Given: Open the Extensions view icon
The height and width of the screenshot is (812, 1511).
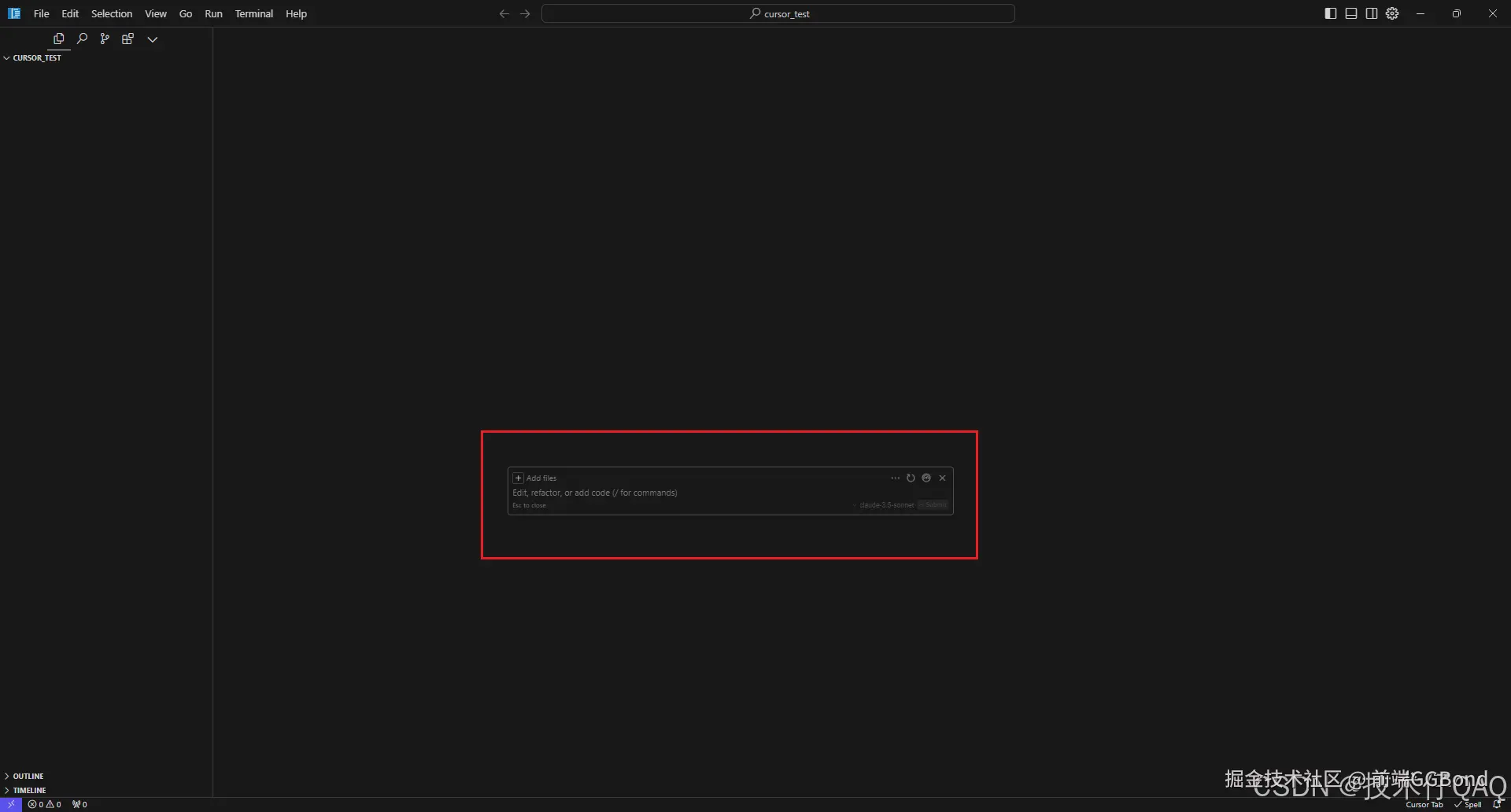Looking at the screenshot, I should (127, 39).
